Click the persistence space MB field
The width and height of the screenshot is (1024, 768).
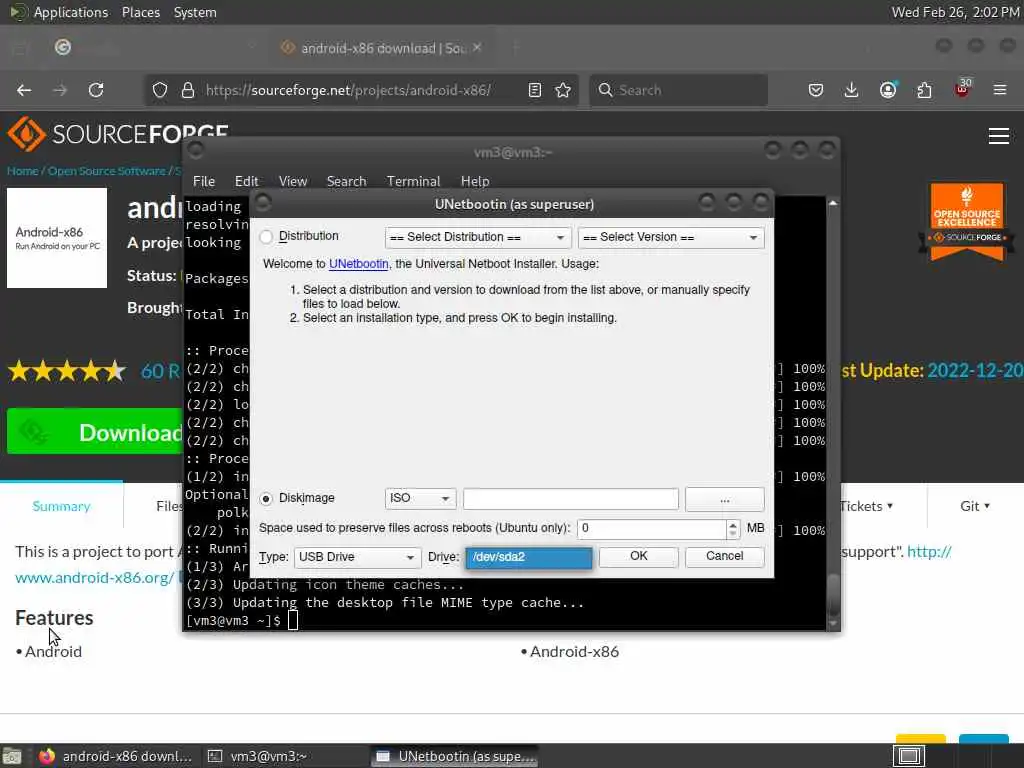(652, 528)
